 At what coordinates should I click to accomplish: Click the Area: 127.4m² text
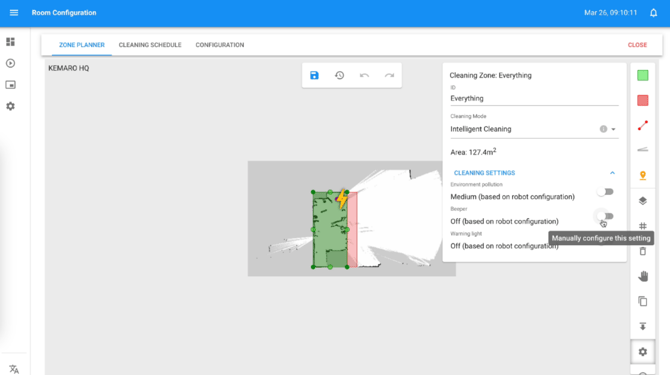point(473,152)
